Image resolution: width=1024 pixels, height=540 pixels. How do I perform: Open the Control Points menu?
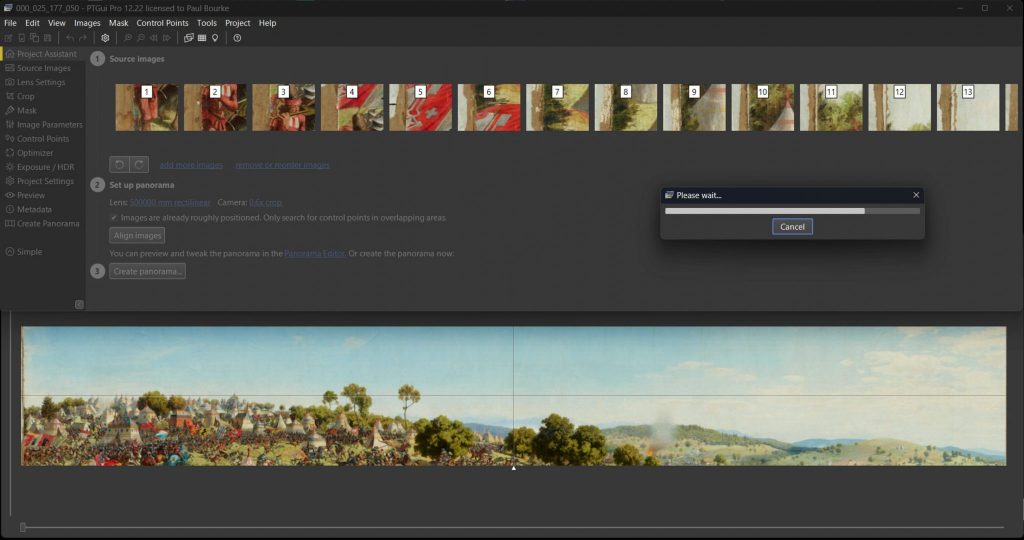162,22
